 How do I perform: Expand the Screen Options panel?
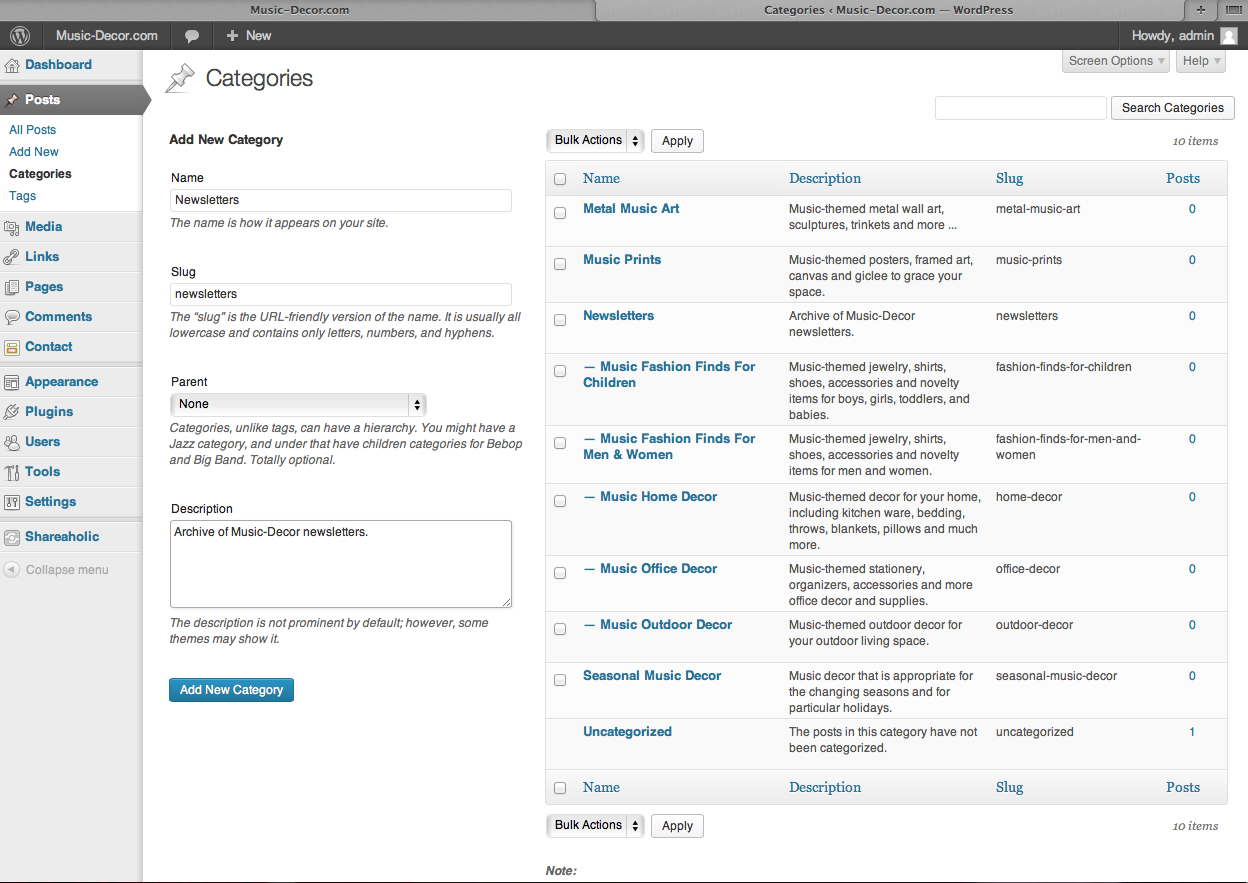click(1116, 61)
